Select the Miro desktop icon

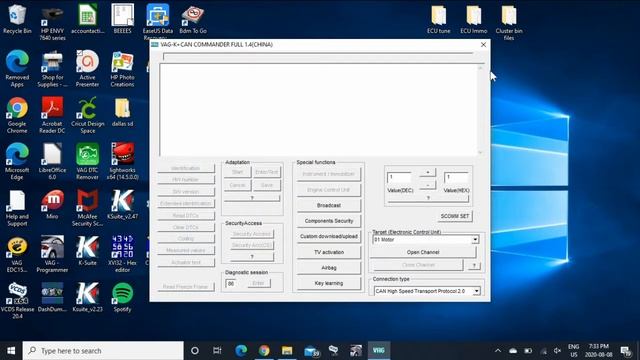[52, 205]
